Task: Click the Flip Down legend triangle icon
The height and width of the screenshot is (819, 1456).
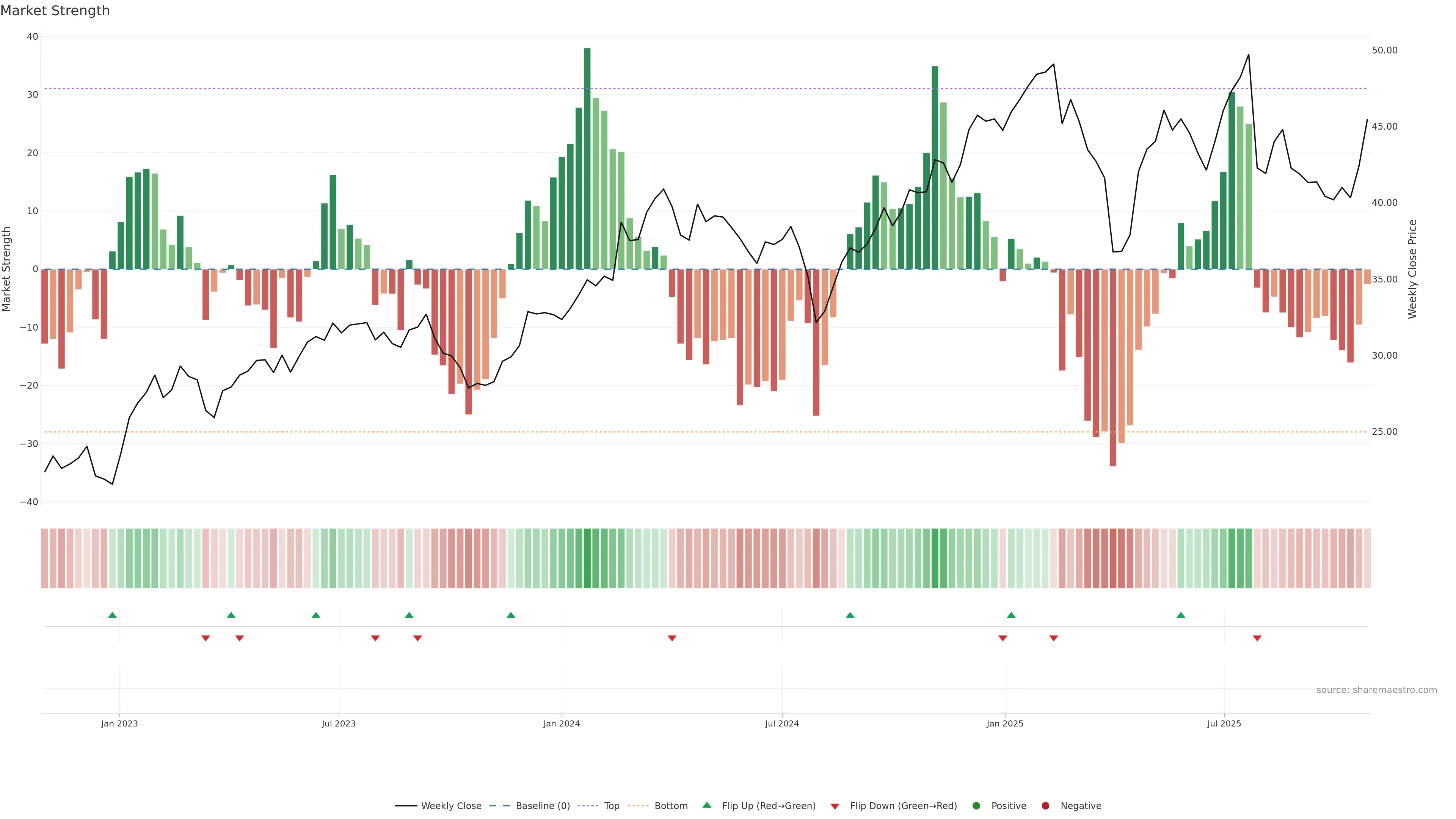Action: pos(835,806)
